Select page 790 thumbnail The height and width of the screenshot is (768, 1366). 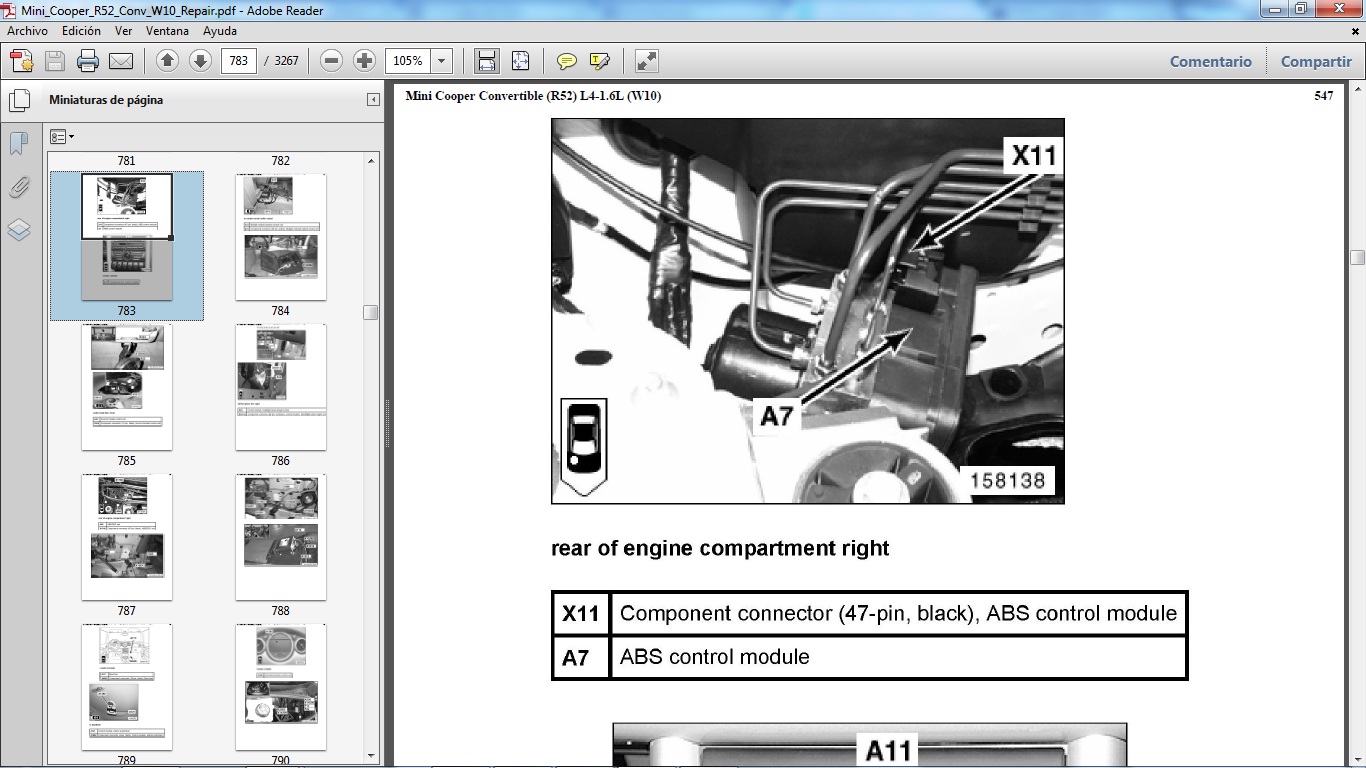click(x=281, y=687)
